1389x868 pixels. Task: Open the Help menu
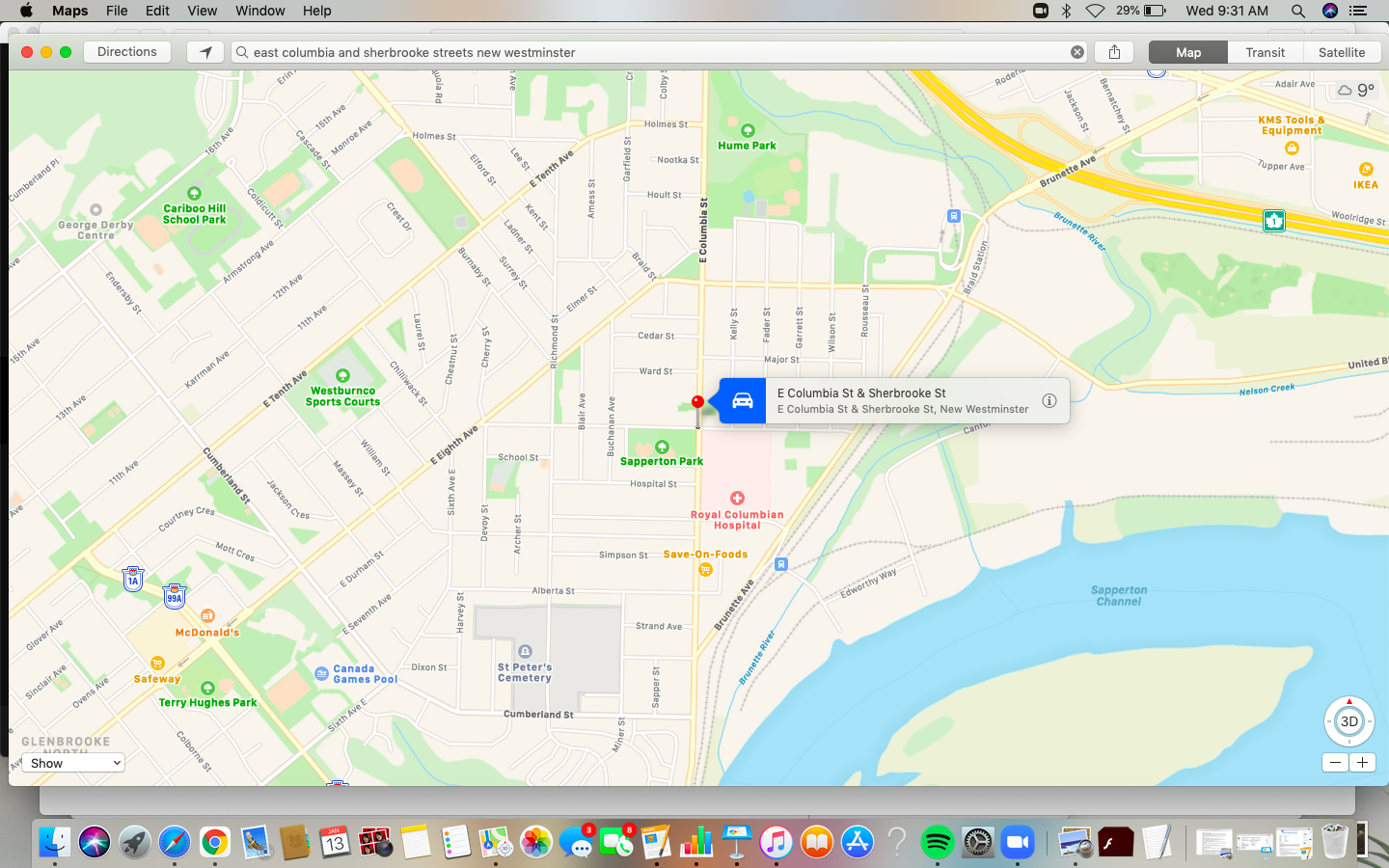click(x=317, y=11)
